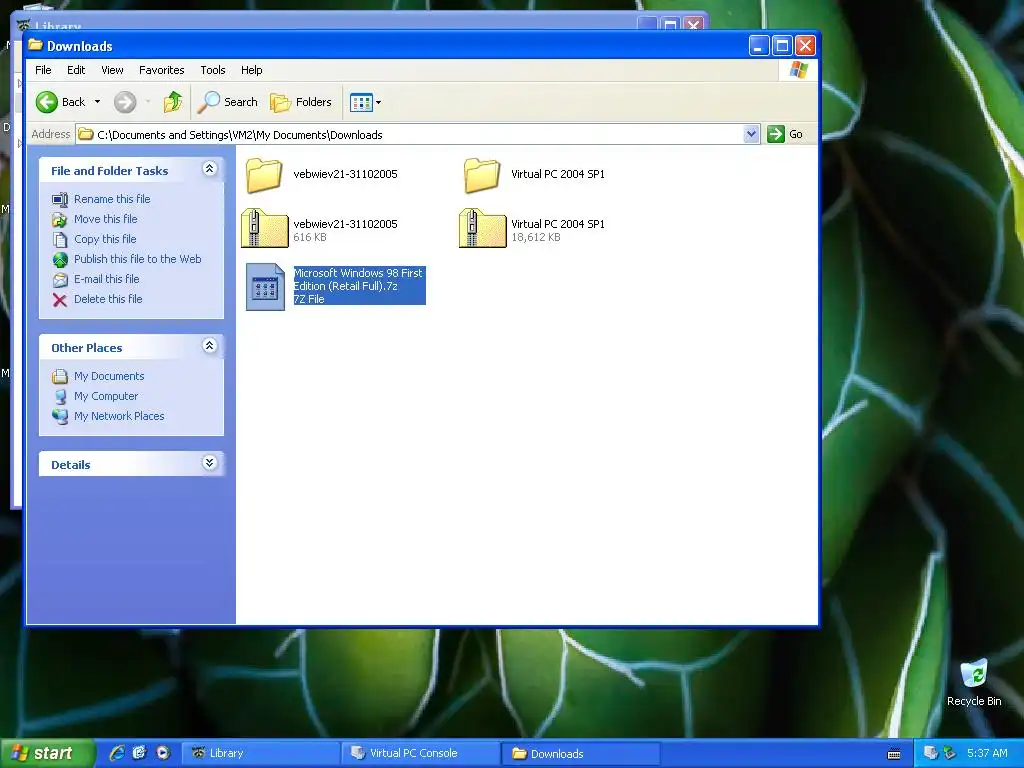Open My Network Places link
This screenshot has height=768, width=1024.
119,416
